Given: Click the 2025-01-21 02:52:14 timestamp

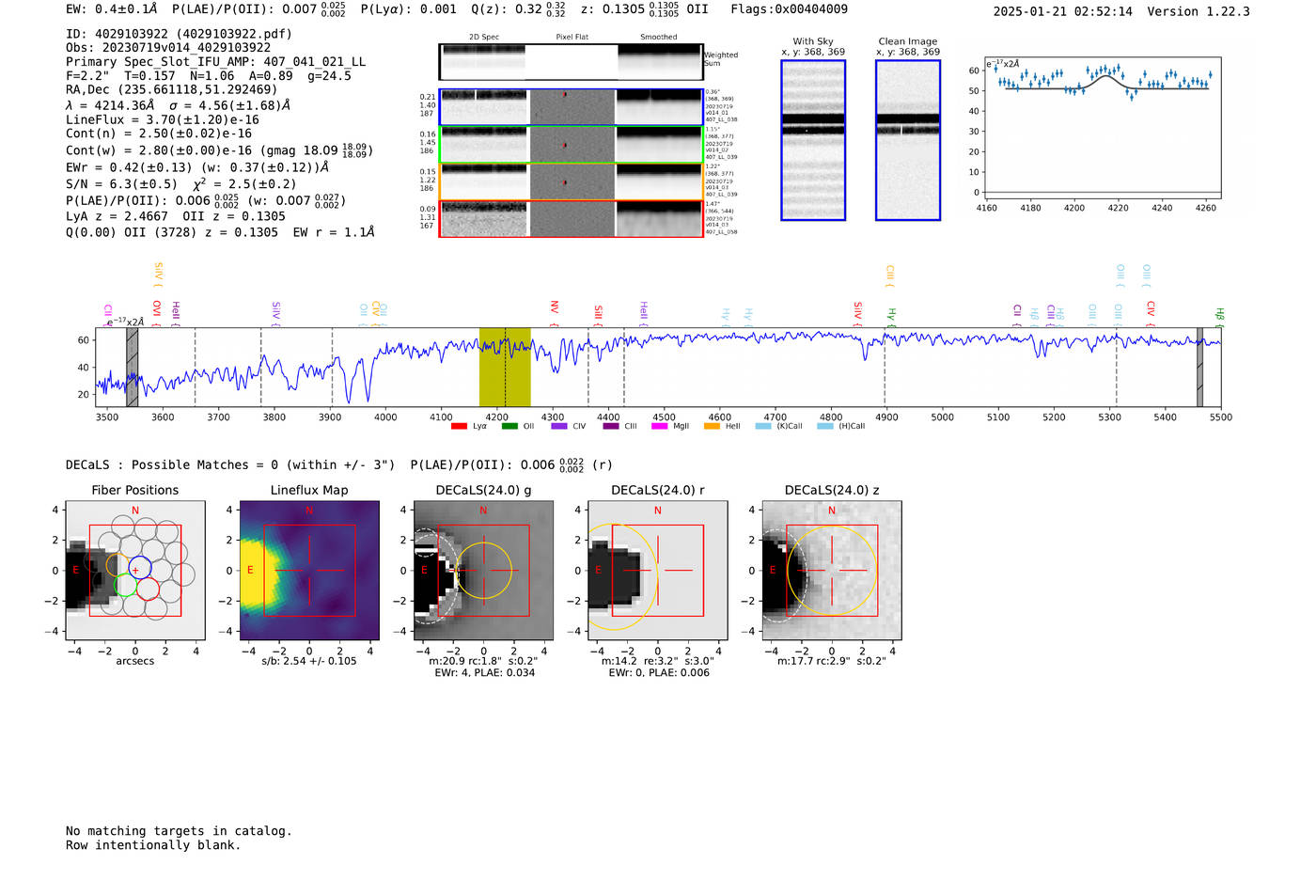Looking at the screenshot, I should (x=1063, y=11).
